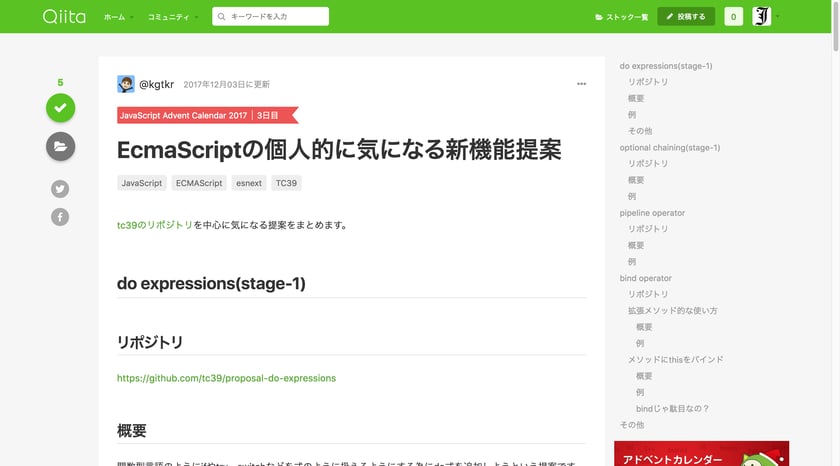
Task: Open the アドベントカレンダー banner
Action: pos(701,454)
